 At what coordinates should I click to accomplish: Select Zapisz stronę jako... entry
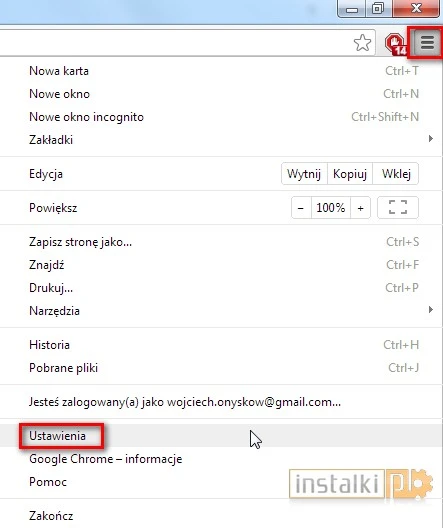tap(221, 242)
